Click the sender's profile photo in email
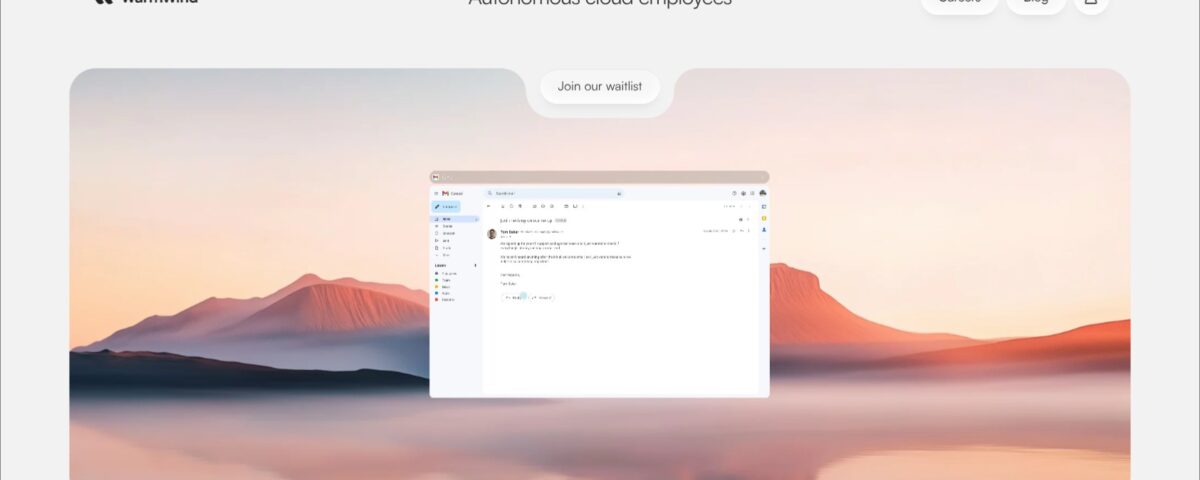Viewport: 1200px width, 480px height. tap(492, 234)
